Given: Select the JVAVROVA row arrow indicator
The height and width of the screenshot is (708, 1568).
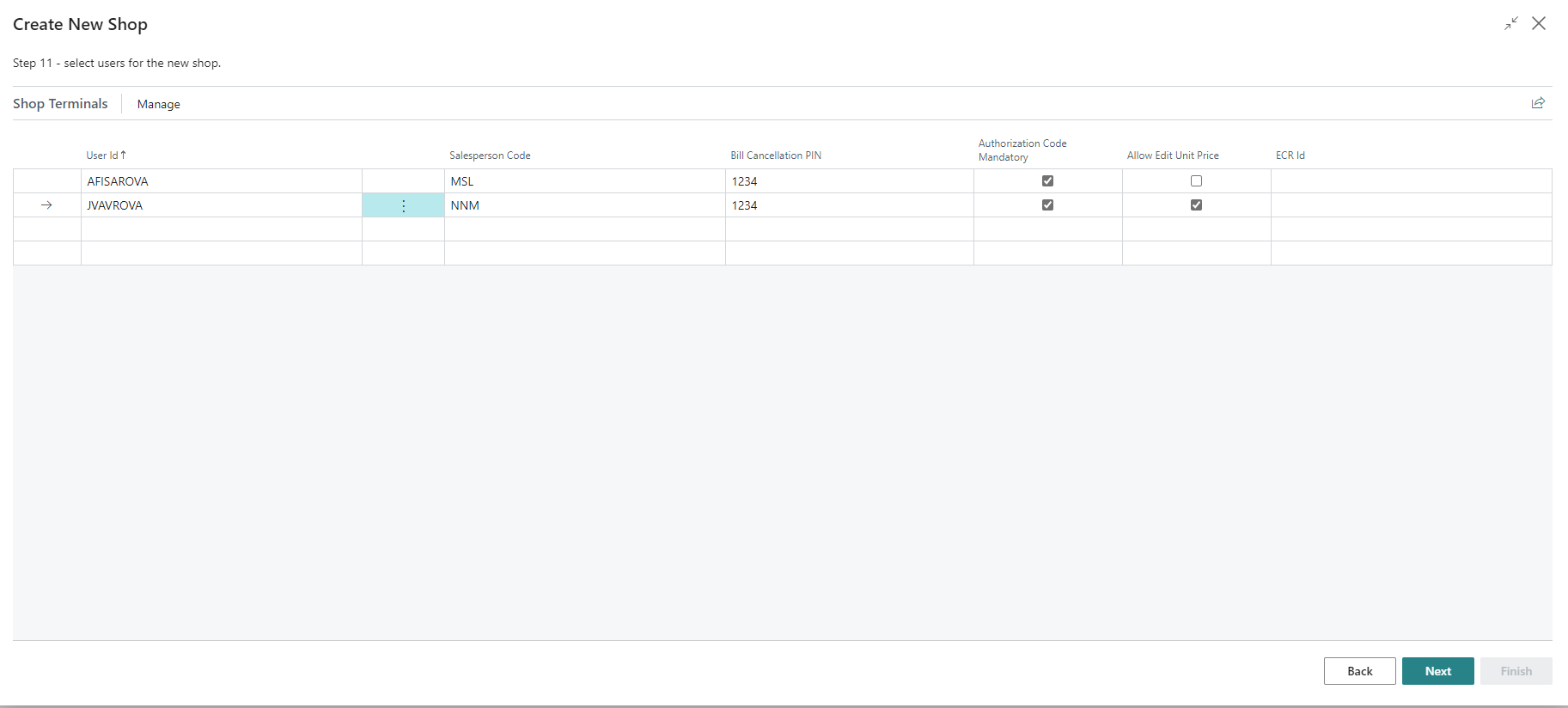Looking at the screenshot, I should [47, 205].
